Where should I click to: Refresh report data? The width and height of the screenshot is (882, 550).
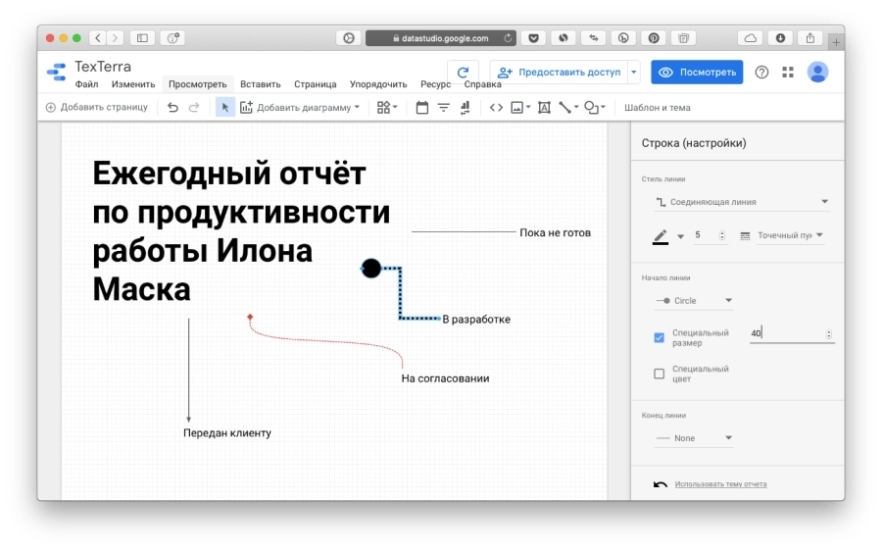[x=463, y=73]
